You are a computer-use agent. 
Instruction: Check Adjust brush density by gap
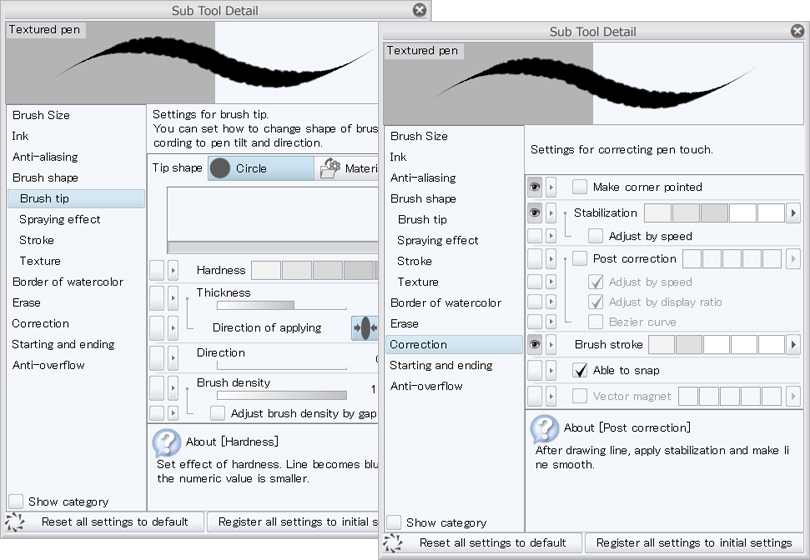click(218, 412)
